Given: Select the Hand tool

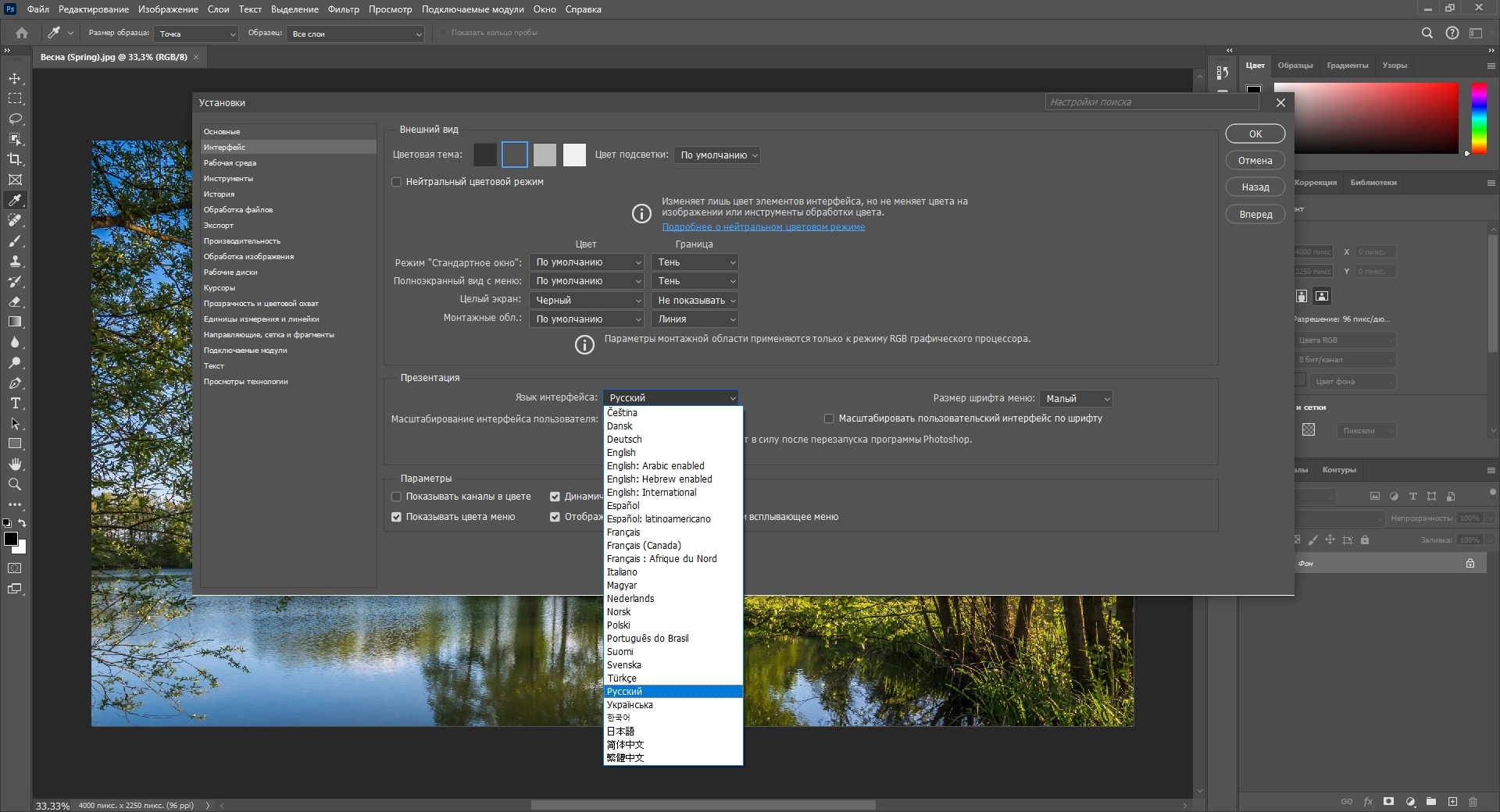Looking at the screenshot, I should [x=15, y=465].
